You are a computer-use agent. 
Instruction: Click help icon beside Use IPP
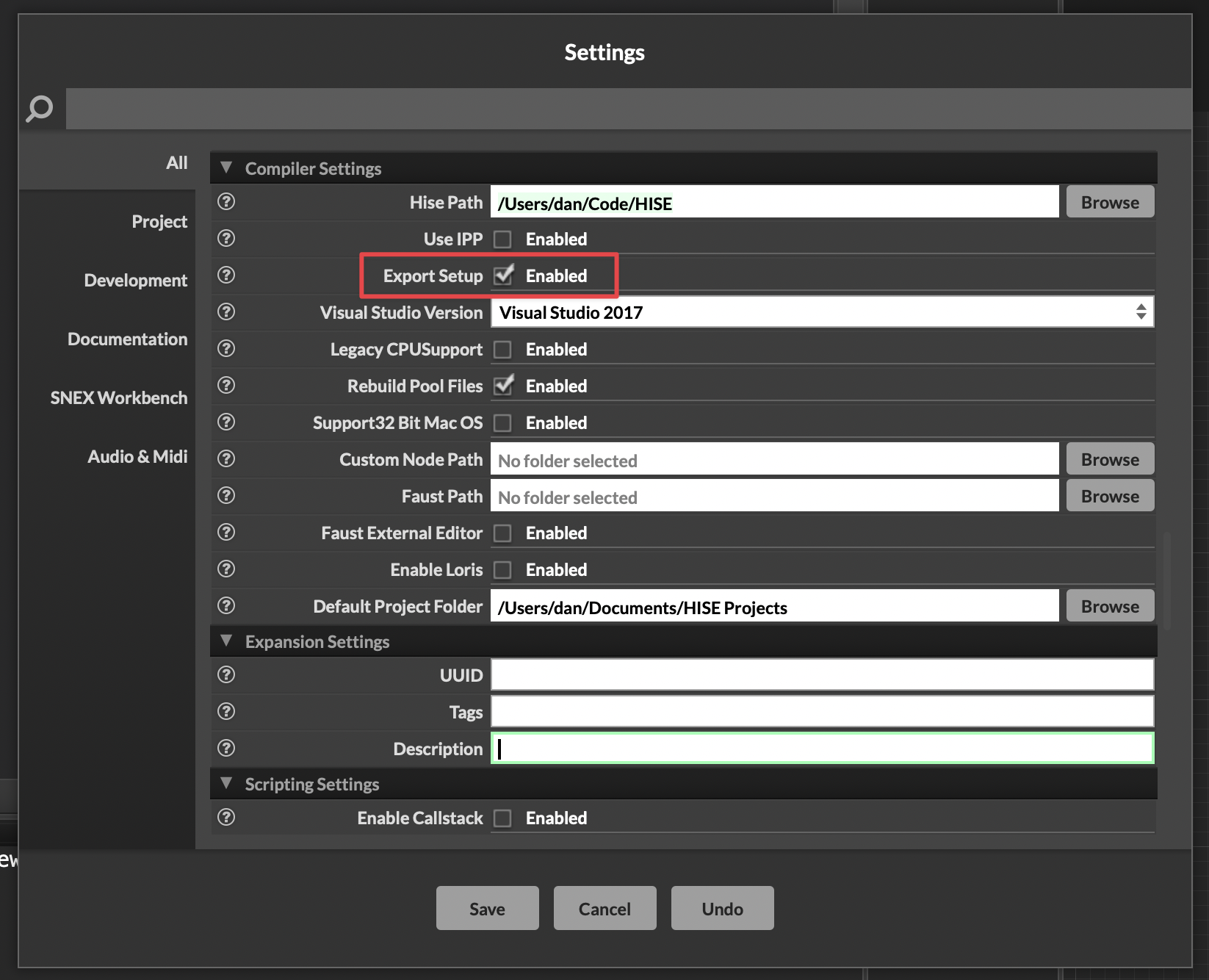226,238
